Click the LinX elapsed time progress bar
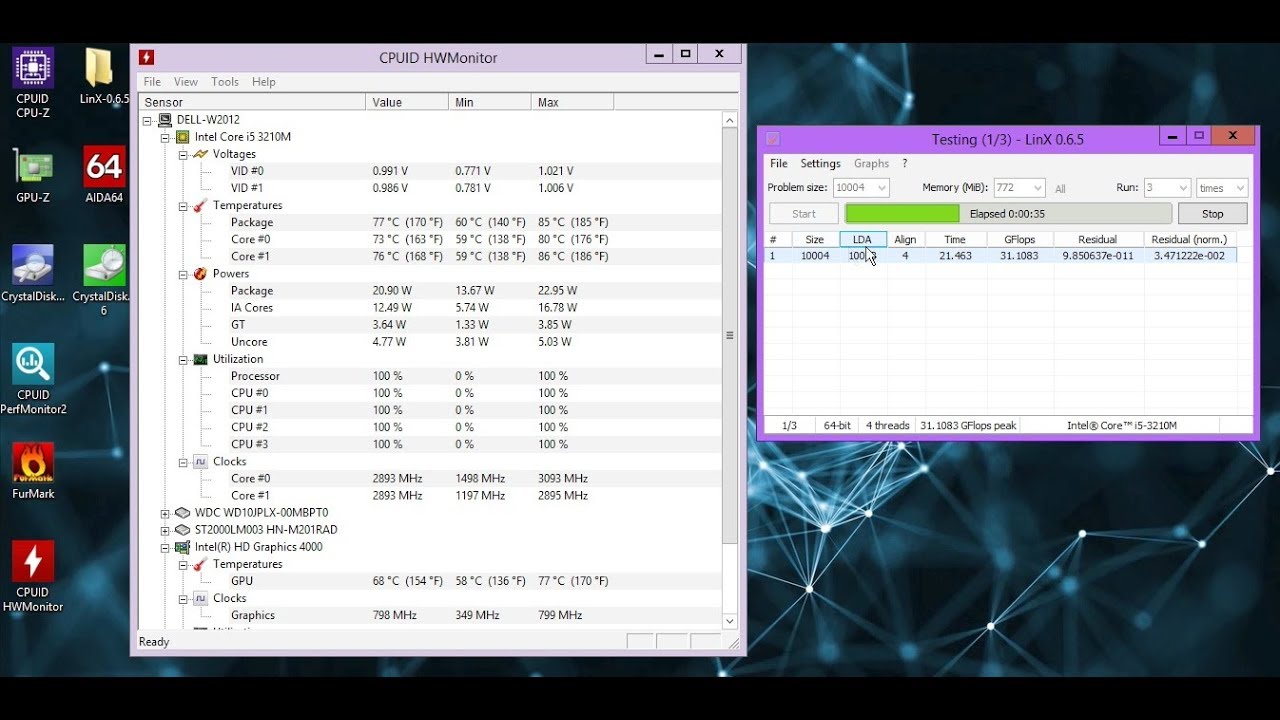This screenshot has width=1280, height=720. pyautogui.click(x=1008, y=213)
